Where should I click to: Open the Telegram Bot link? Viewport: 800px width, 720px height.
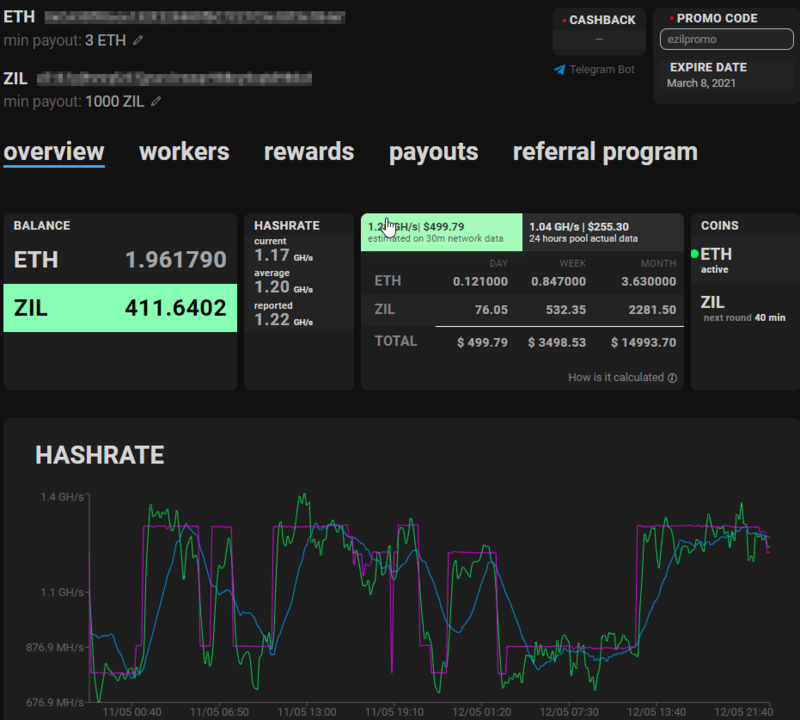602,70
